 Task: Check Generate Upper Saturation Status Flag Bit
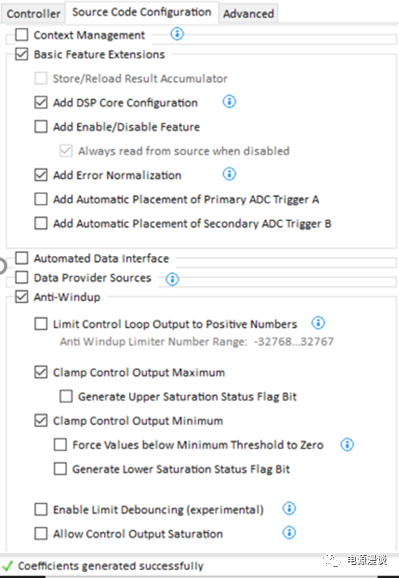click(66, 396)
